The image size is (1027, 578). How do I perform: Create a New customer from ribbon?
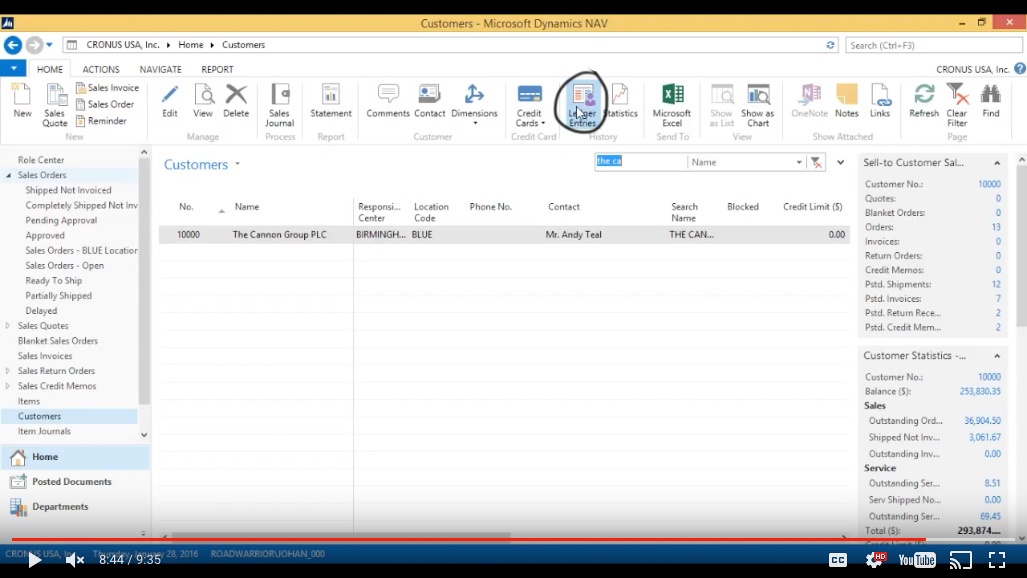pos(22,101)
